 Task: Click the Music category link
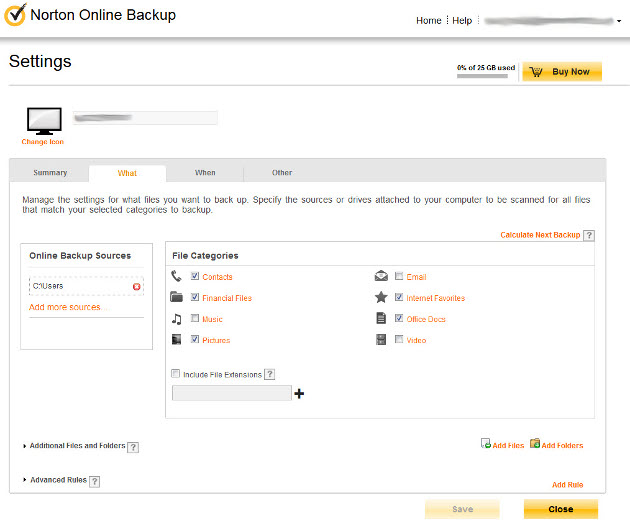[x=212, y=319]
